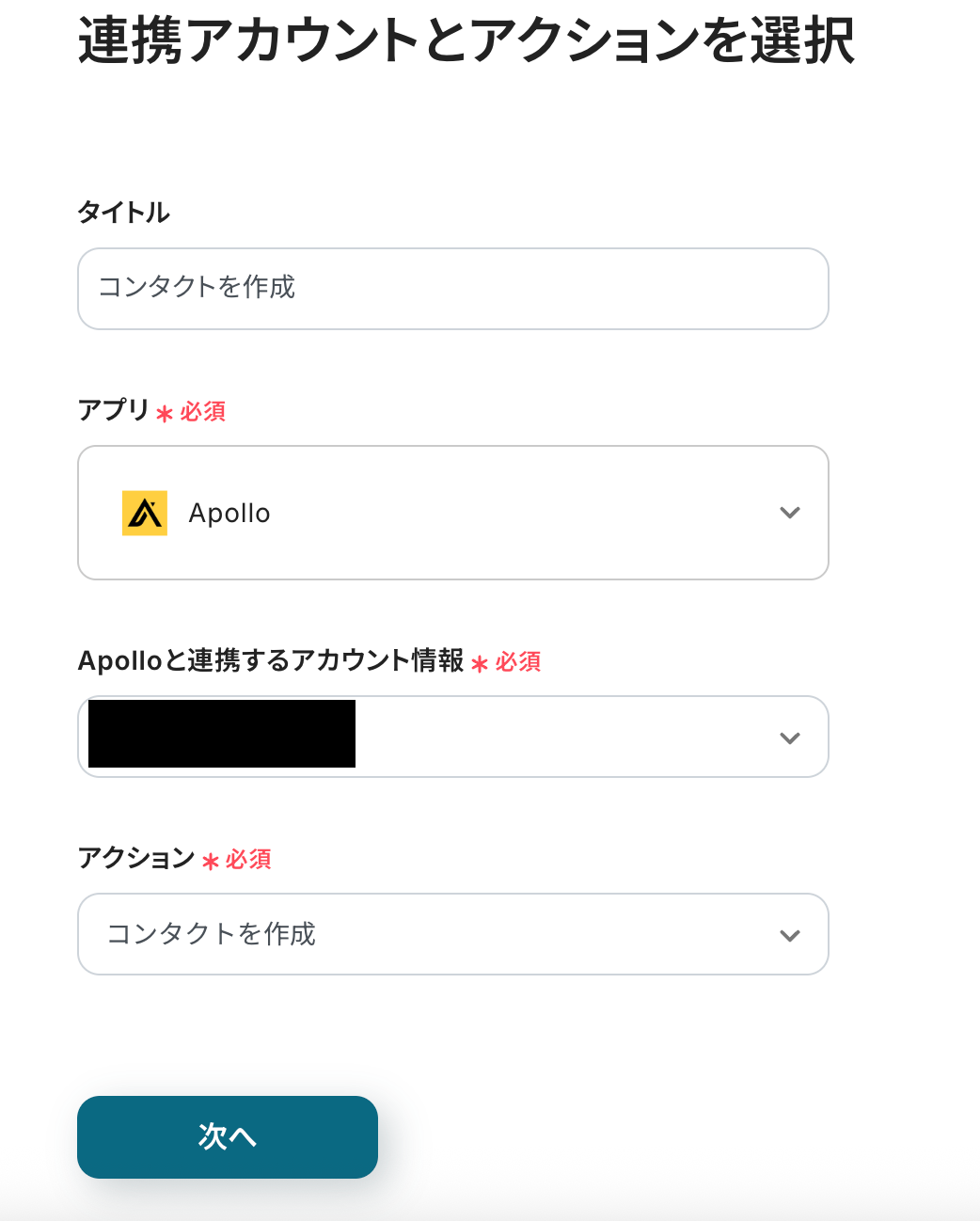Click the red asterisk beside アカウント情報
The image size is (980, 1221).
(x=480, y=663)
